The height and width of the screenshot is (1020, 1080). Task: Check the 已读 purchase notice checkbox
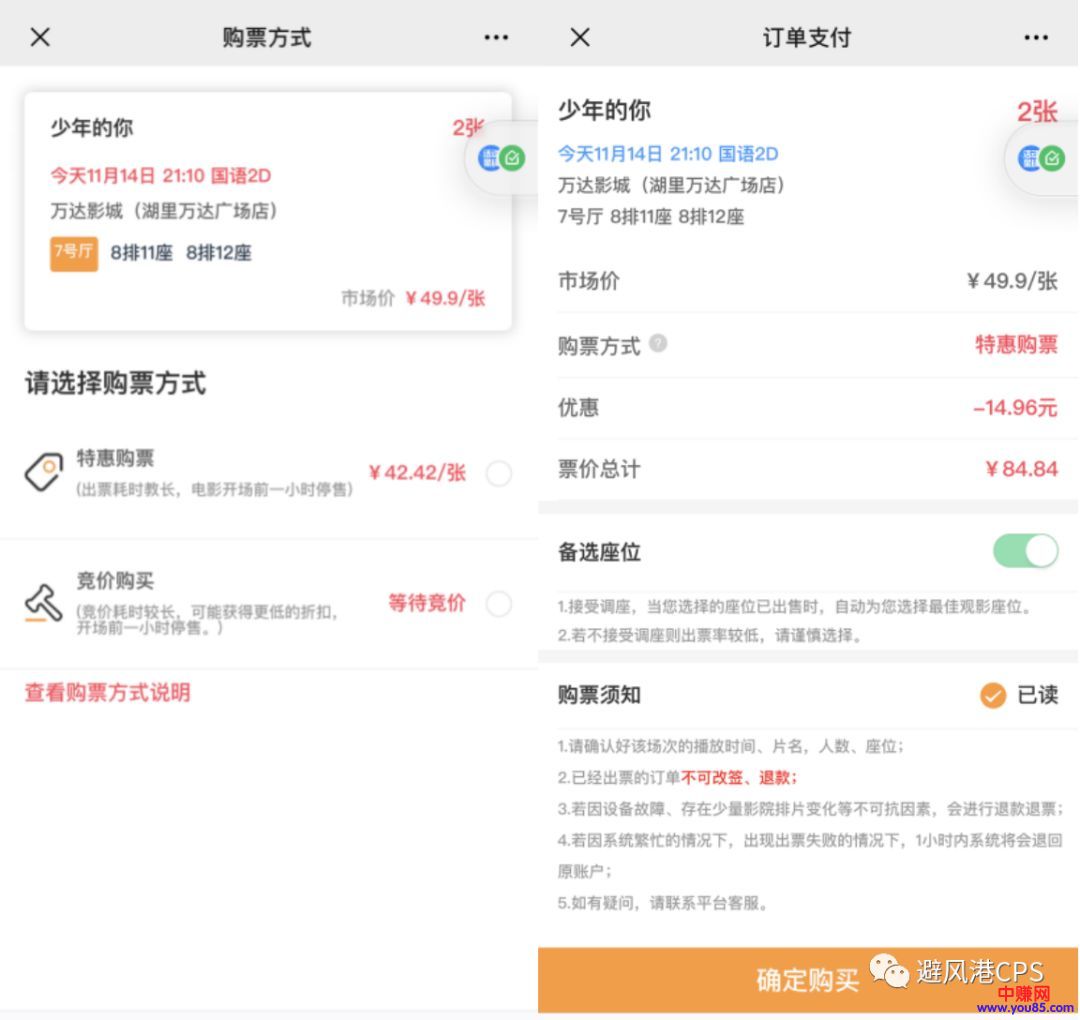(992, 696)
